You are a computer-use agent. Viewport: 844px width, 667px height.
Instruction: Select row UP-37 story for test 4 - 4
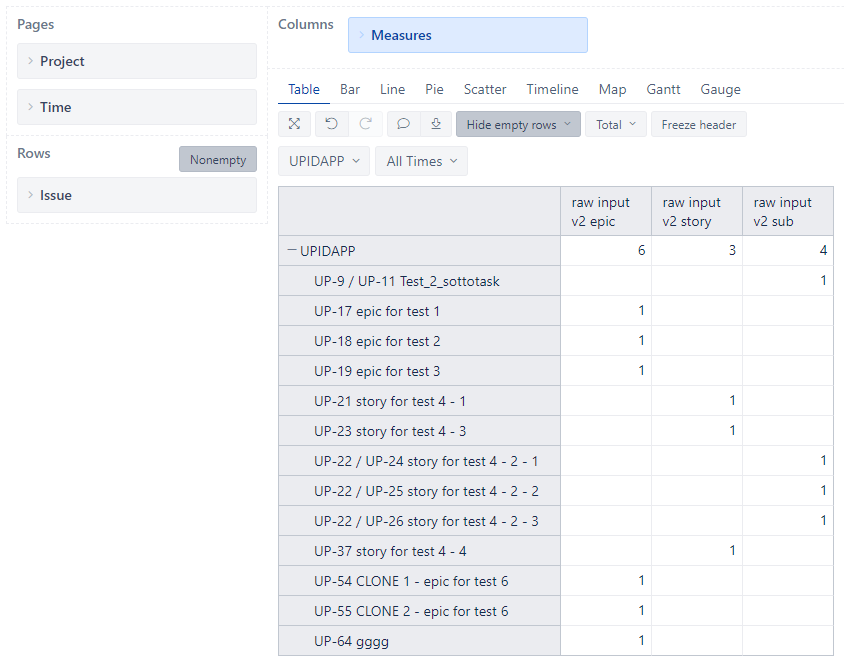(x=419, y=551)
